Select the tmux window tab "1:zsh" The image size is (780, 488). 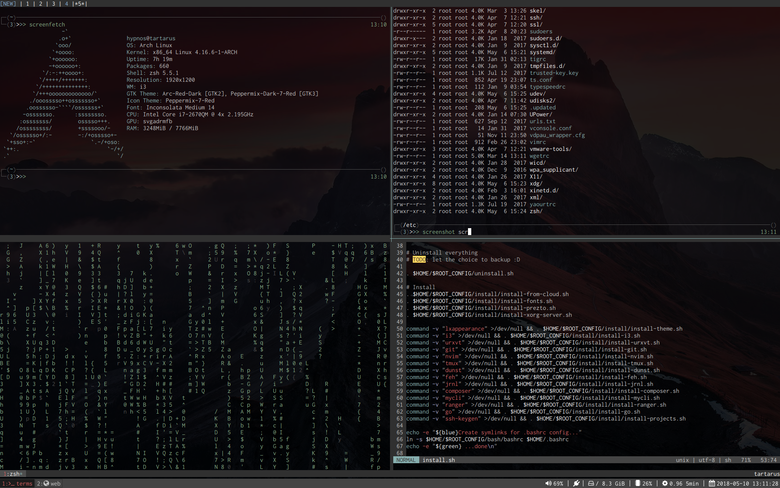(x=12, y=474)
